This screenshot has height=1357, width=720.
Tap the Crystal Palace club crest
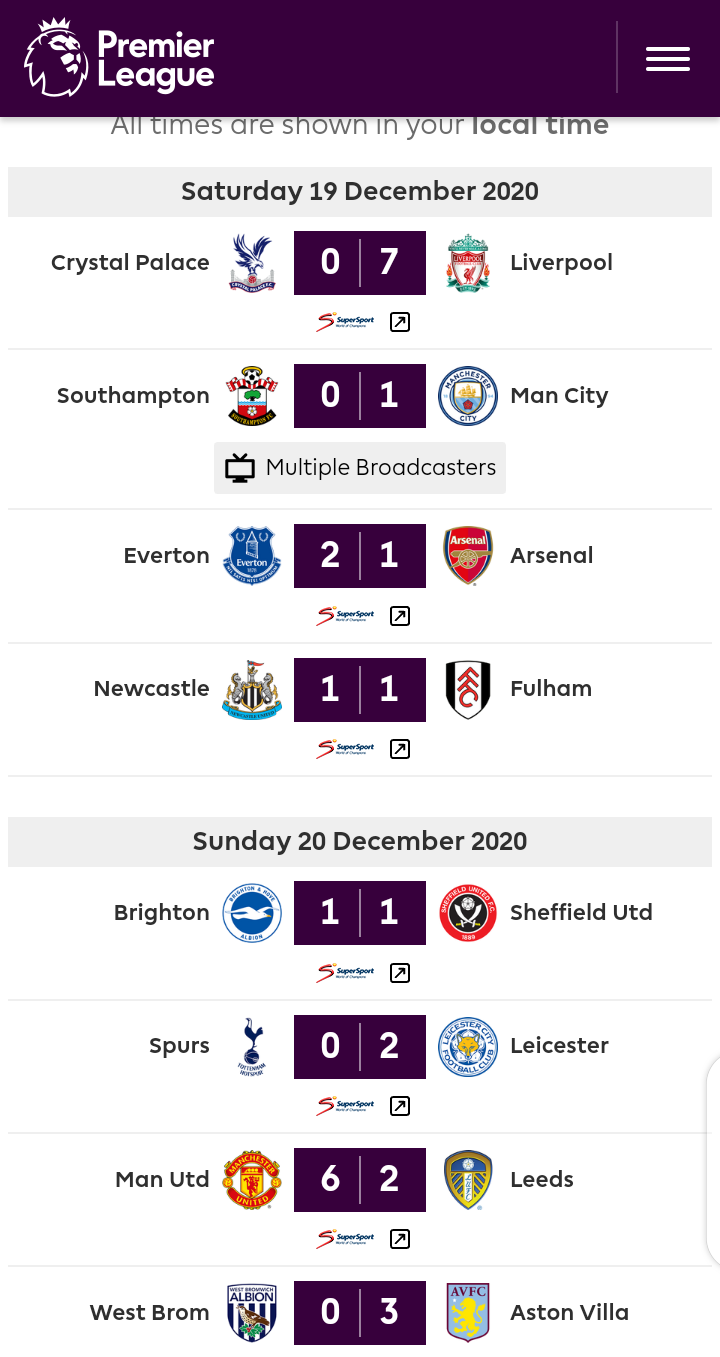(x=252, y=263)
